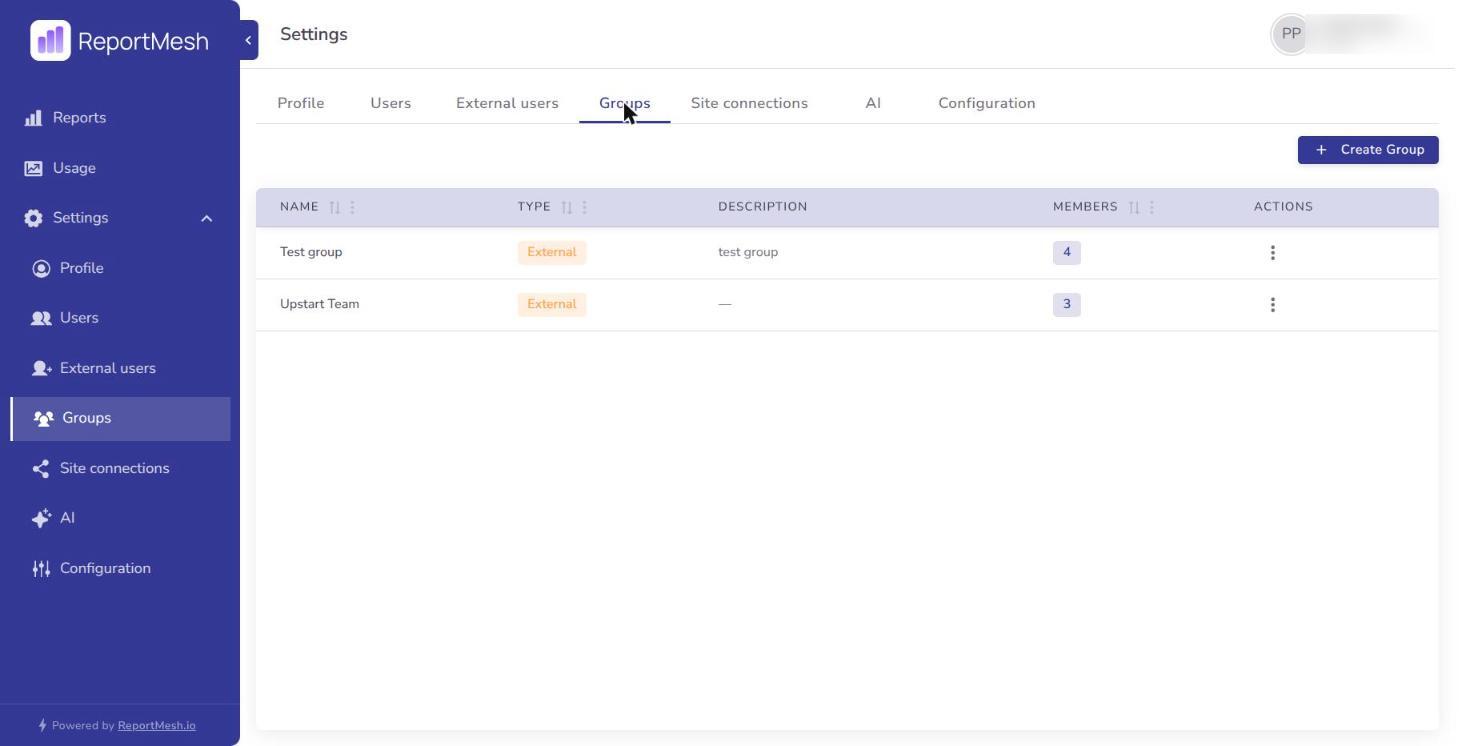Viewport: 1470px width, 746px height.
Task: Open Type column options menu
Action: point(584,207)
